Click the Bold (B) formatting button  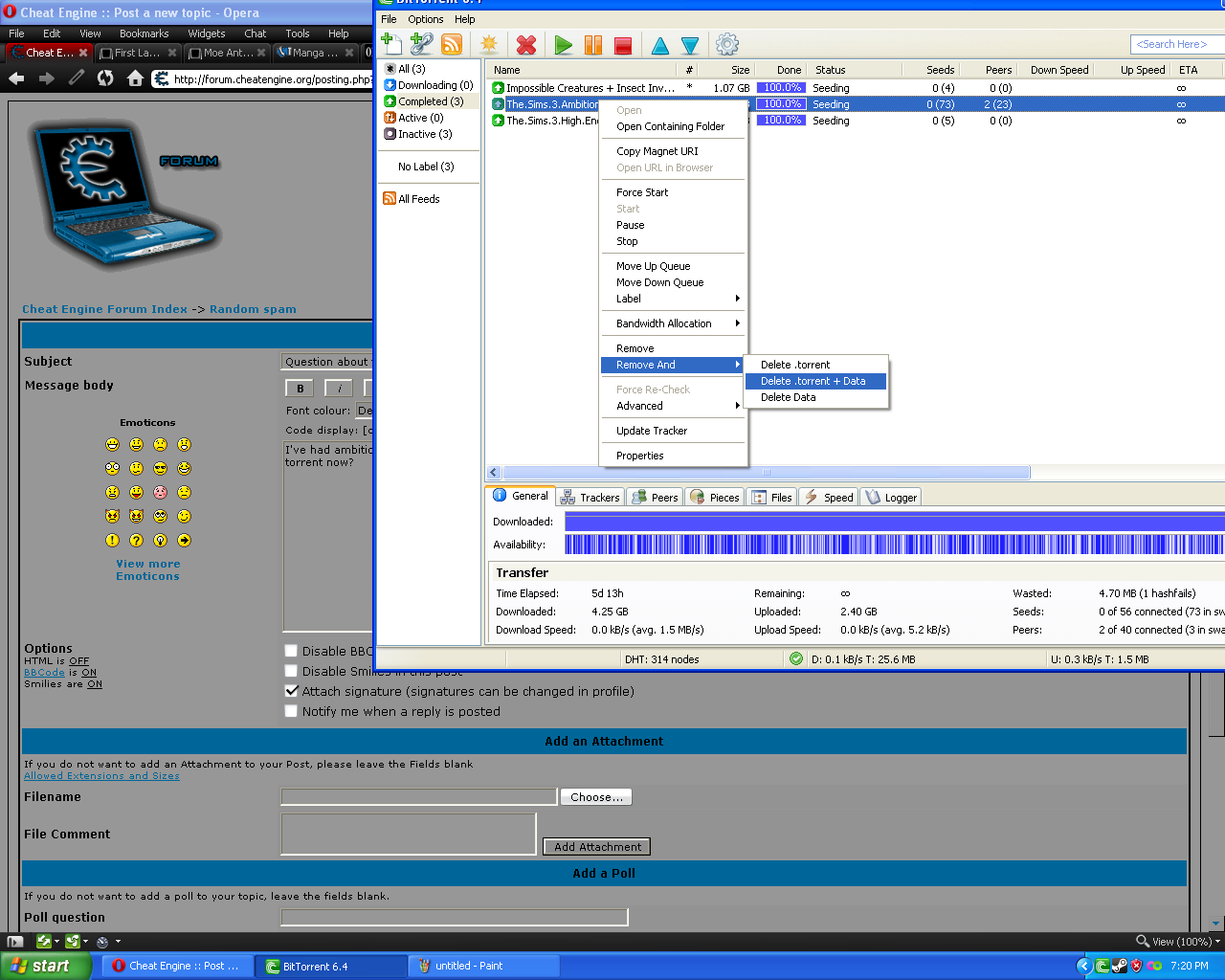(301, 388)
